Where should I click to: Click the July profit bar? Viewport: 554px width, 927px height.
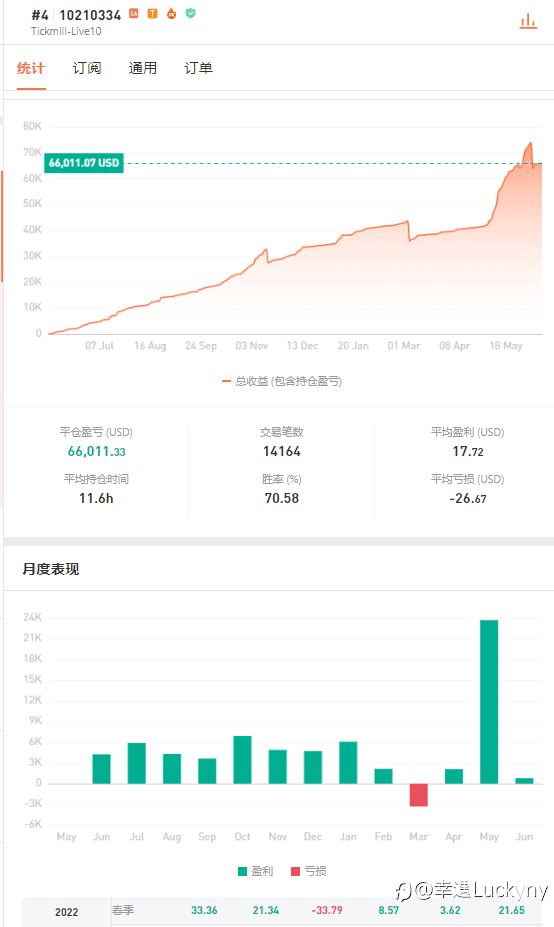[x=137, y=763]
